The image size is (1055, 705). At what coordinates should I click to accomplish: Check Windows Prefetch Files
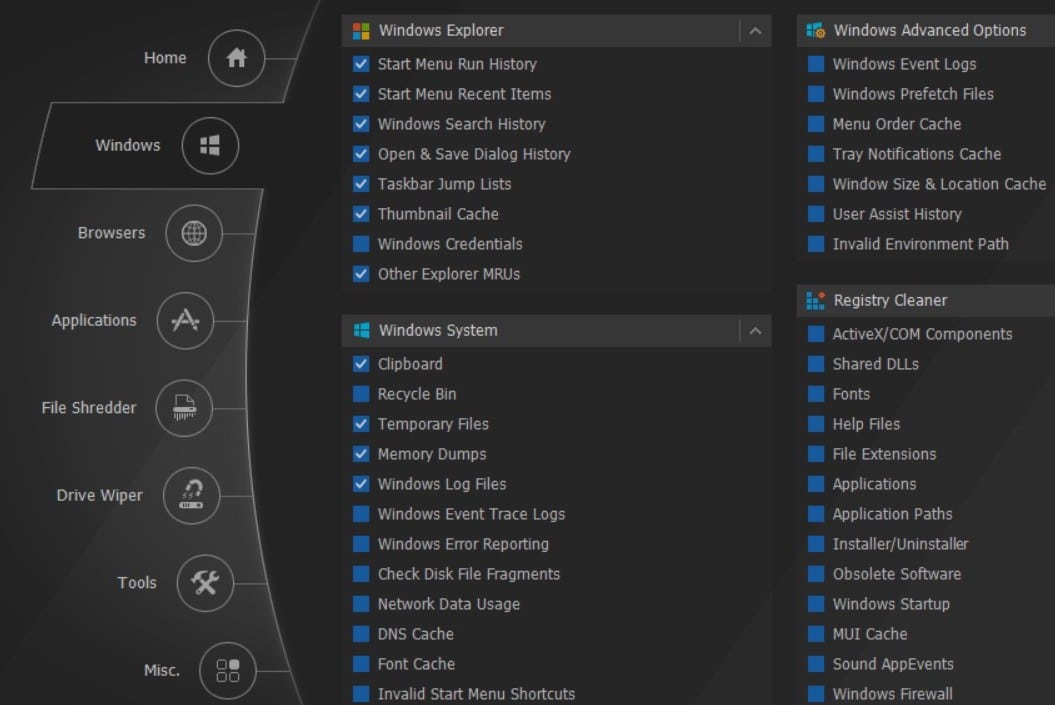[816, 94]
